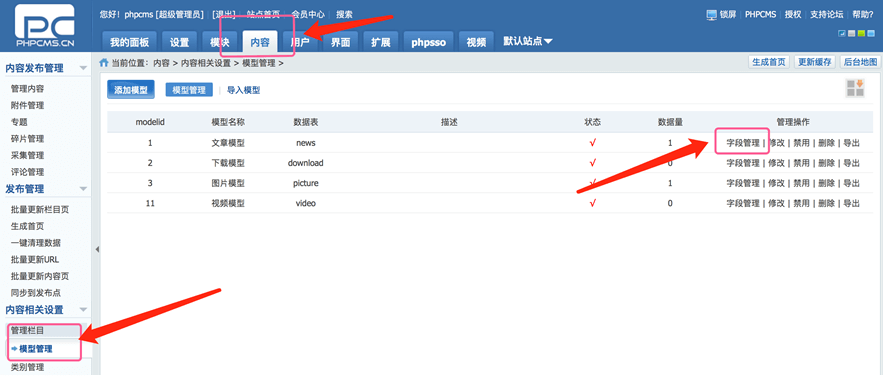
Task: Click the PHPCMS.CN logo
Action: pos(45,26)
